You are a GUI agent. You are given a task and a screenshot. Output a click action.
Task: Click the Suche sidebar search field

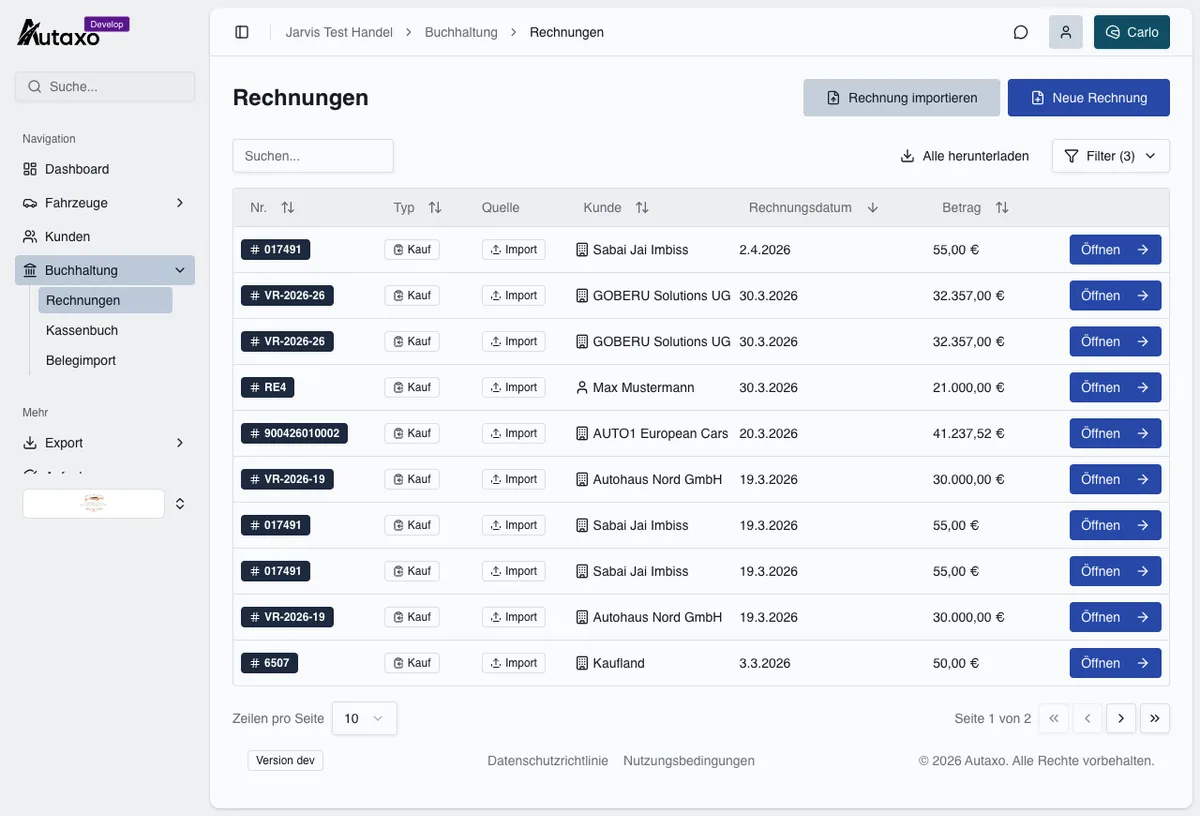(x=105, y=87)
